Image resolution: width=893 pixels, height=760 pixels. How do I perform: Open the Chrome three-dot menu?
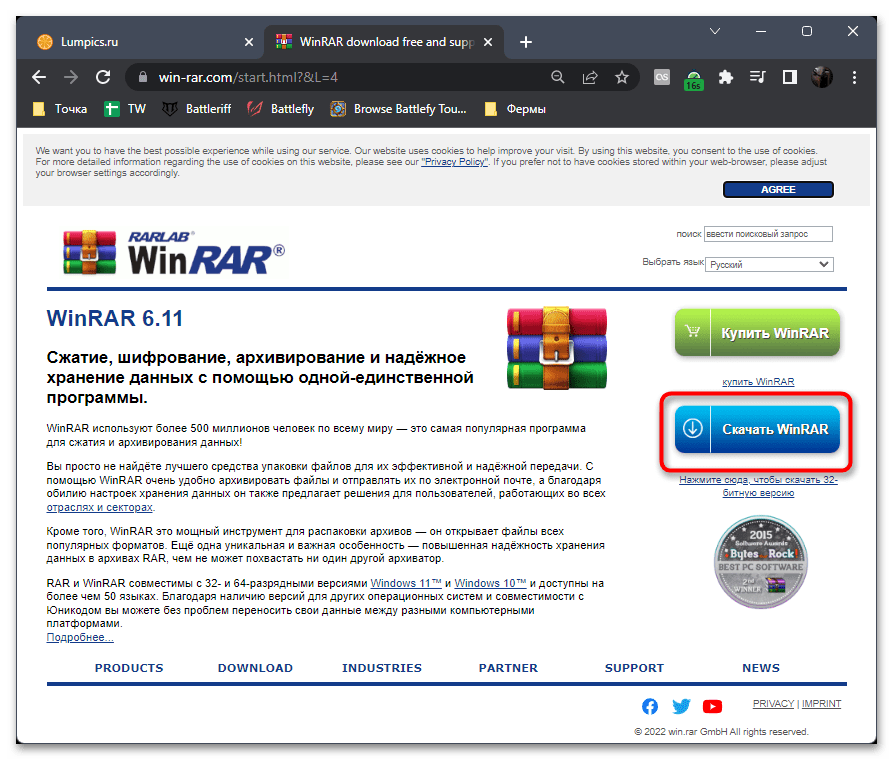854,77
